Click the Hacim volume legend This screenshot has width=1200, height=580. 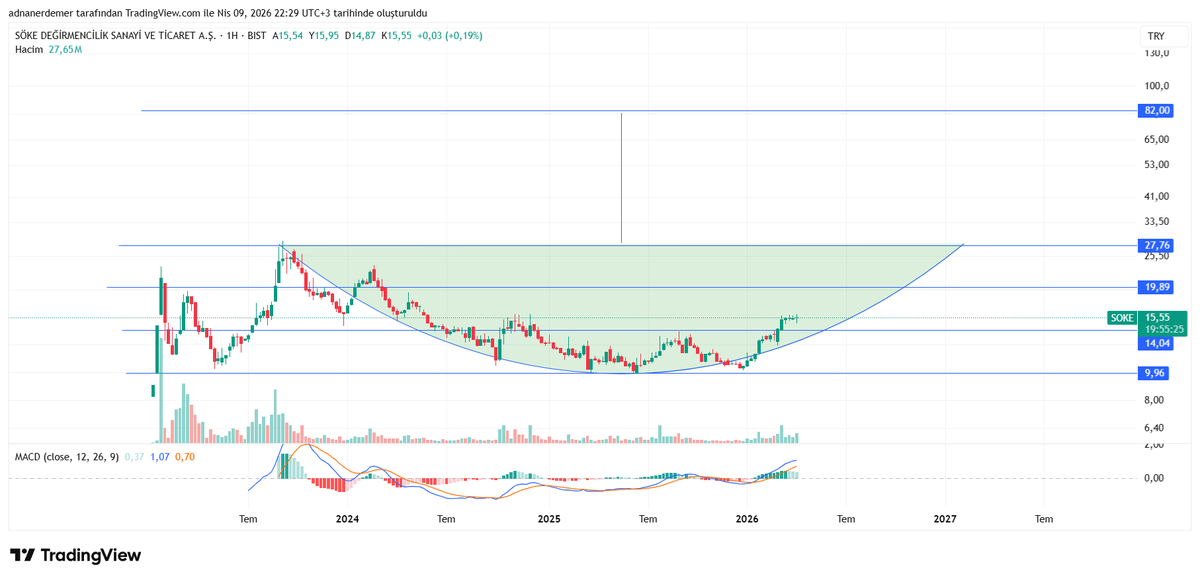tap(27, 48)
